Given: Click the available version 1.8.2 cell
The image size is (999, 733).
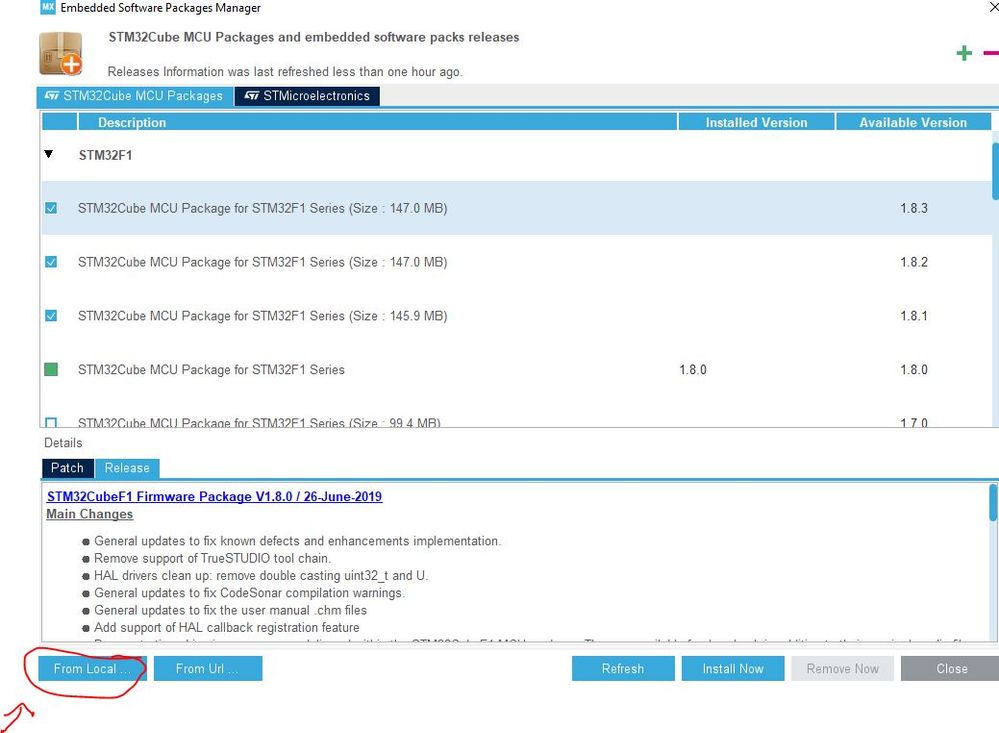Looking at the screenshot, I should (914, 262).
